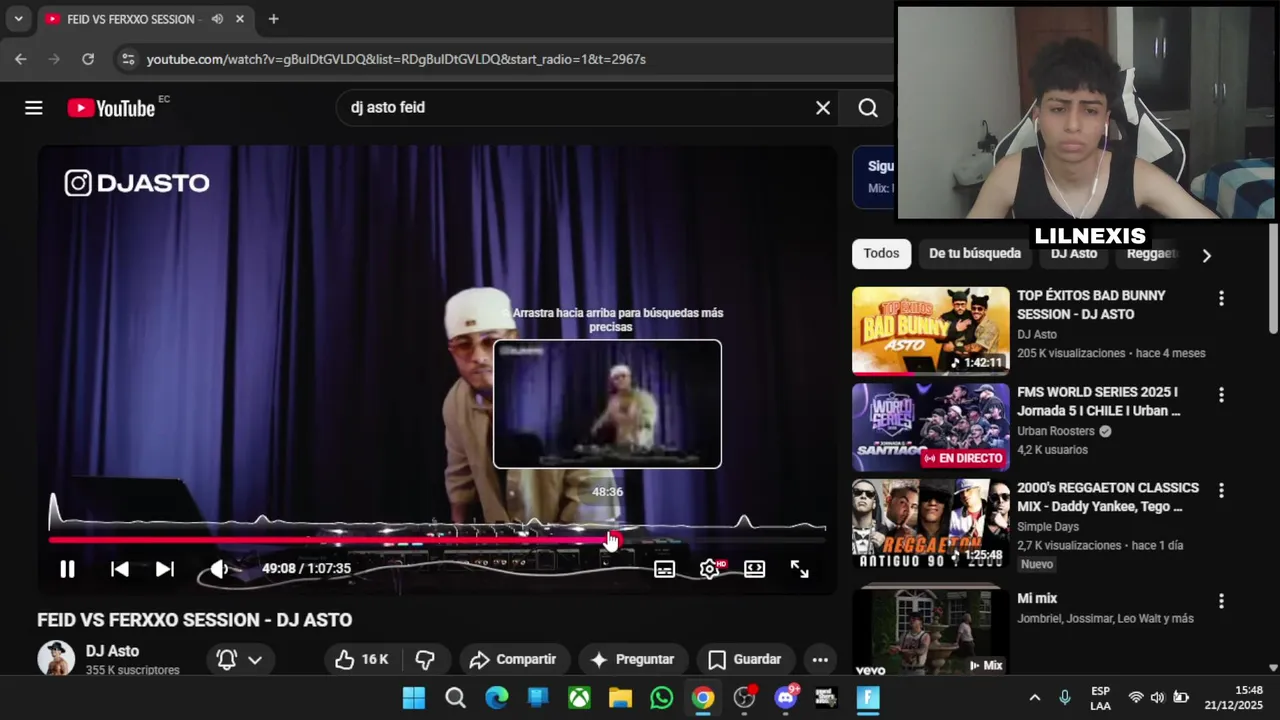Toggle the notification bell for DJ Asto

[227, 659]
